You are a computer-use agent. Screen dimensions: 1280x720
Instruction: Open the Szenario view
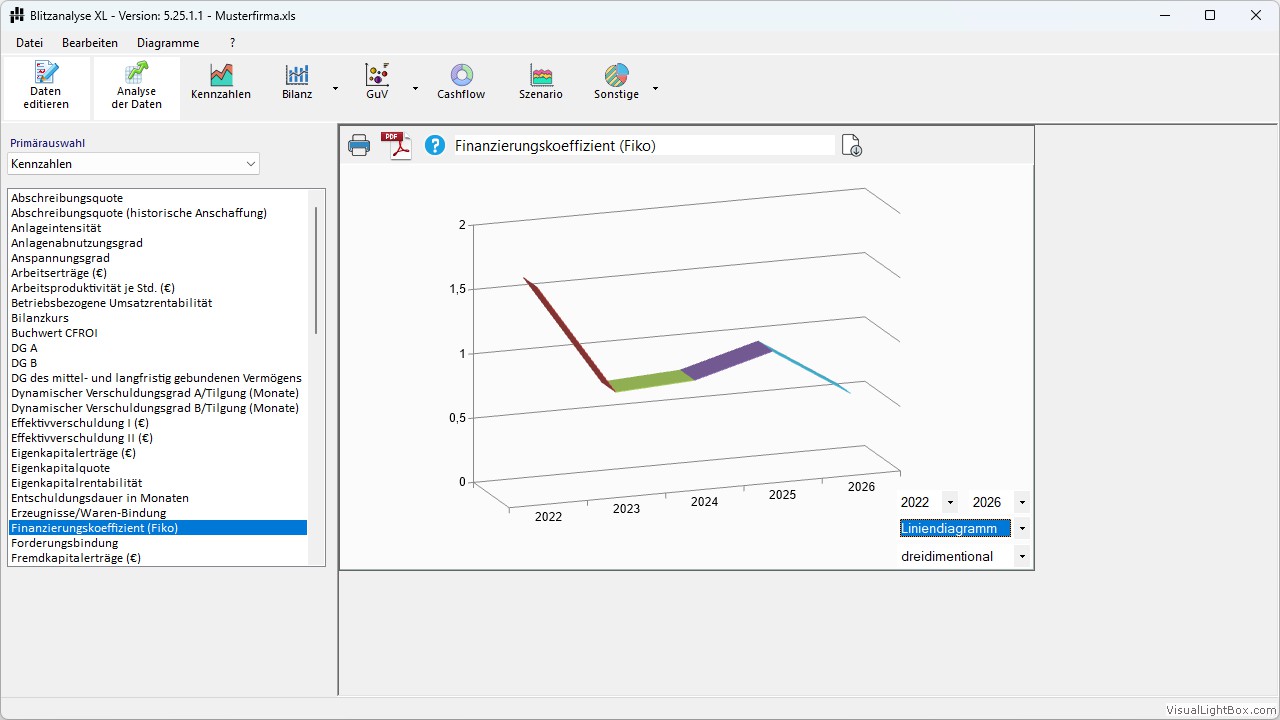tap(541, 83)
